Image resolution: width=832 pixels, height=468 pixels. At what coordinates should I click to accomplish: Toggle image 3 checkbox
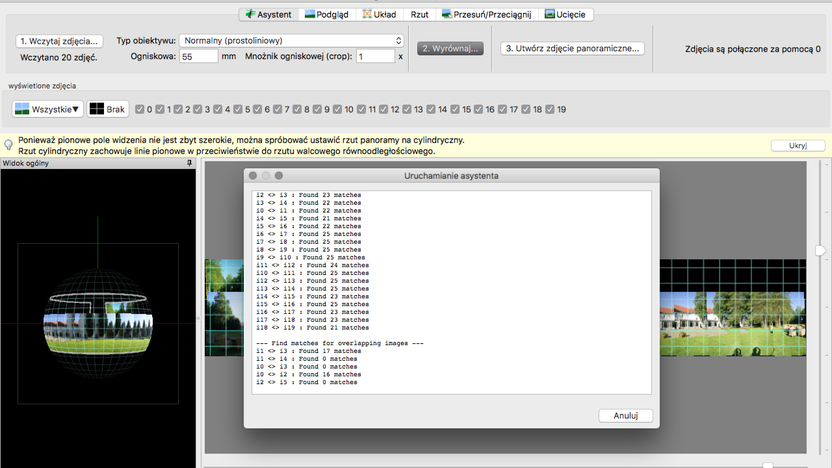point(197,109)
